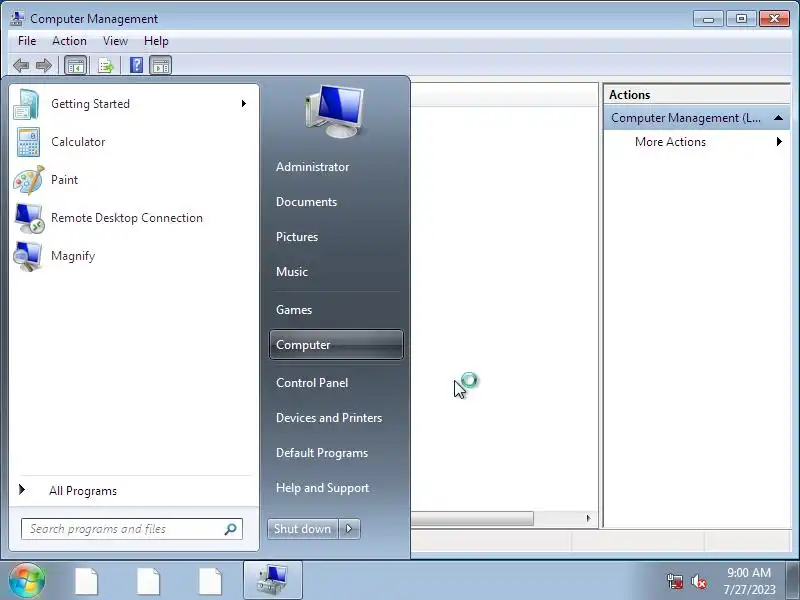Click the computer user picture in Start menu
The height and width of the screenshot is (600, 800).
pyautogui.click(x=335, y=112)
